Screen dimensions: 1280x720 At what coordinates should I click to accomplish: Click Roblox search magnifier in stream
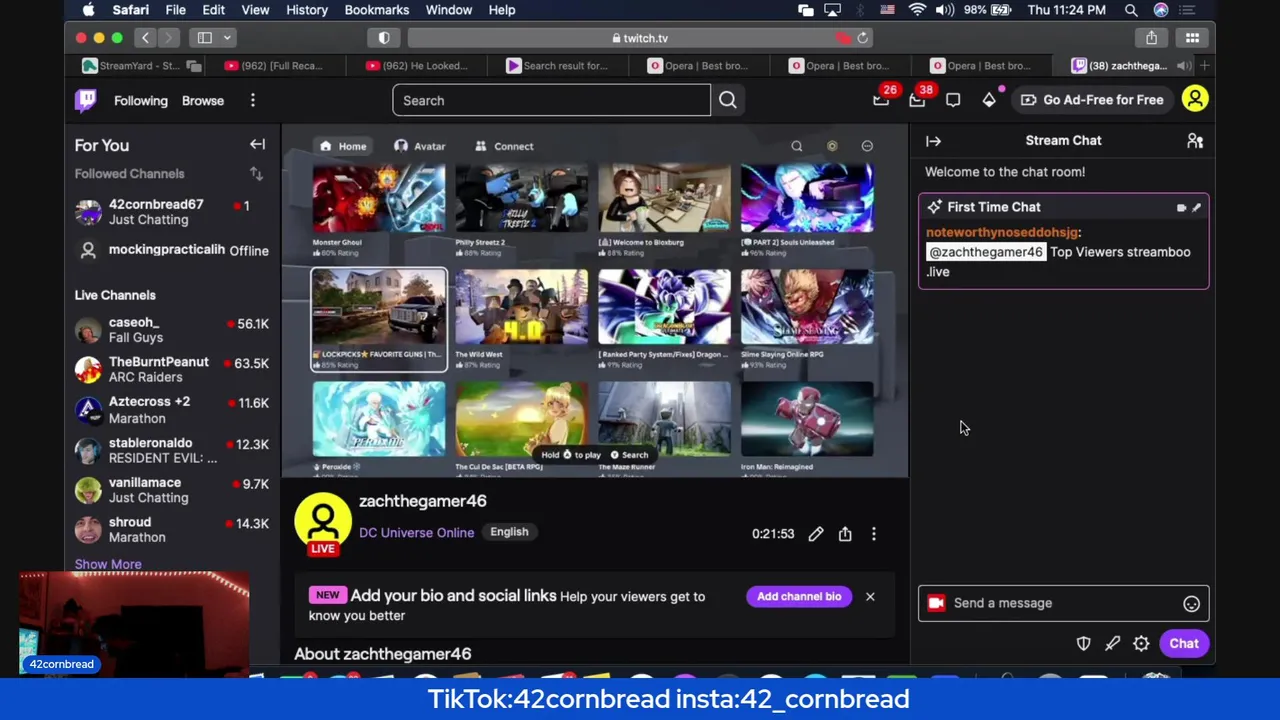click(797, 146)
